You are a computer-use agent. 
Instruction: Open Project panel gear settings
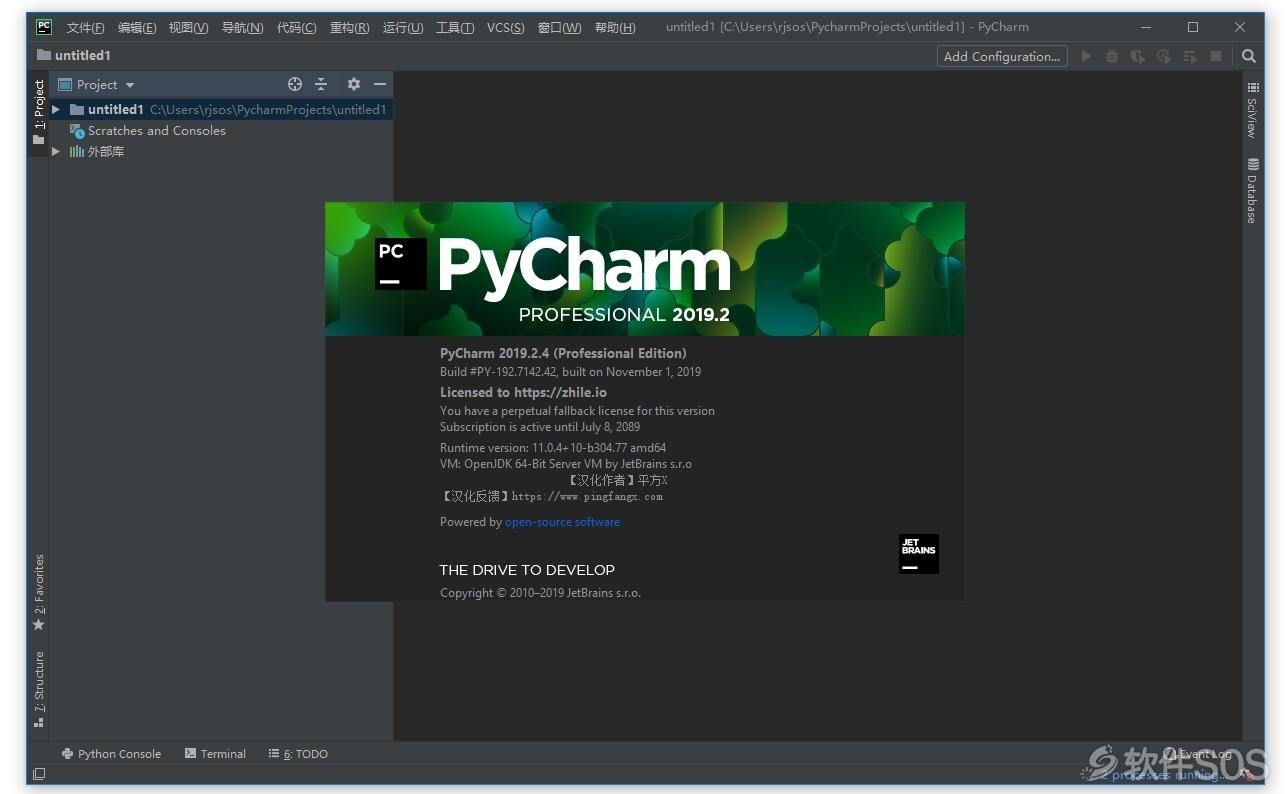click(x=353, y=85)
